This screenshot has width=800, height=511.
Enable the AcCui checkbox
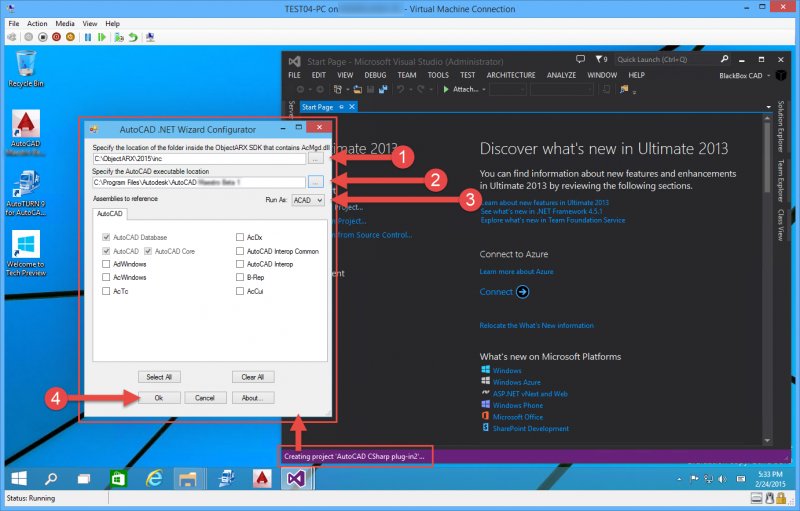[240, 291]
